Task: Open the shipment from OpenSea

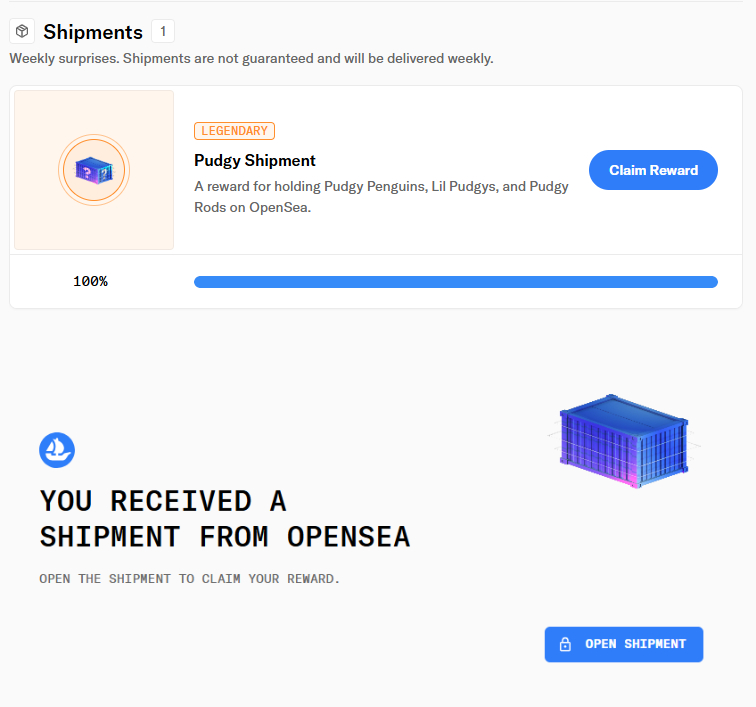Action: tap(624, 644)
